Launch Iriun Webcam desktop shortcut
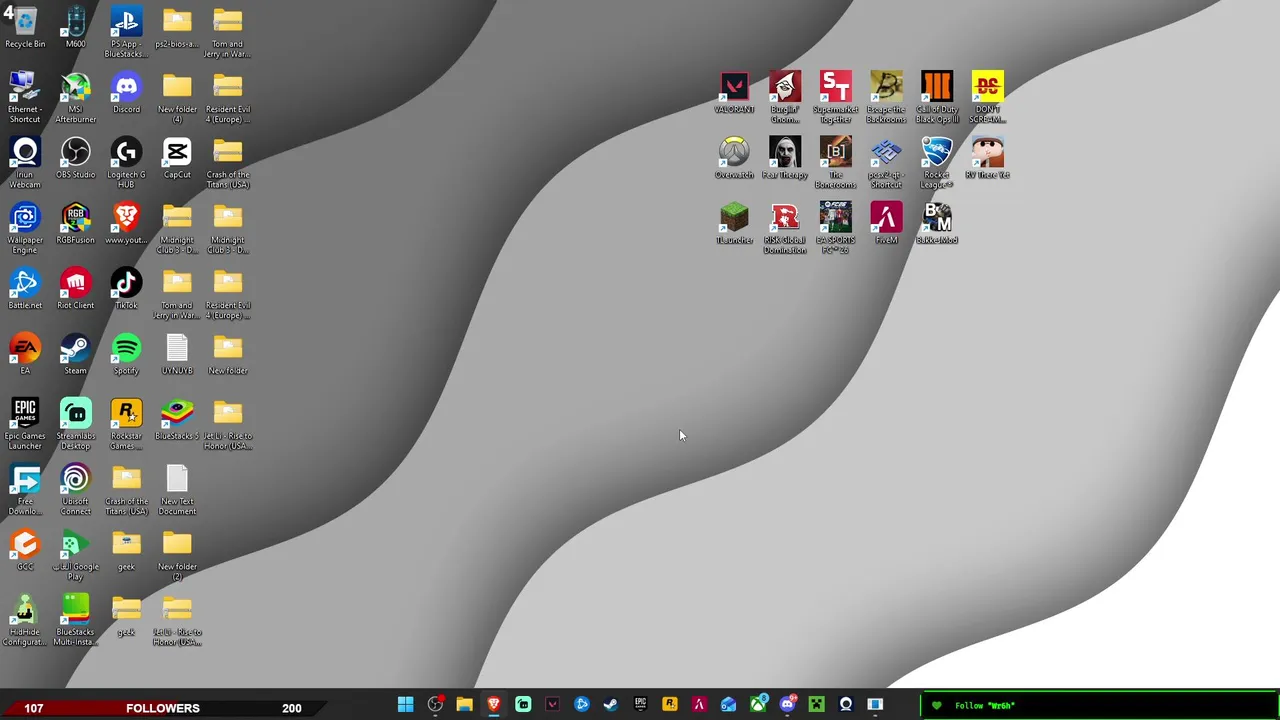The height and width of the screenshot is (720, 1280). coord(25,163)
